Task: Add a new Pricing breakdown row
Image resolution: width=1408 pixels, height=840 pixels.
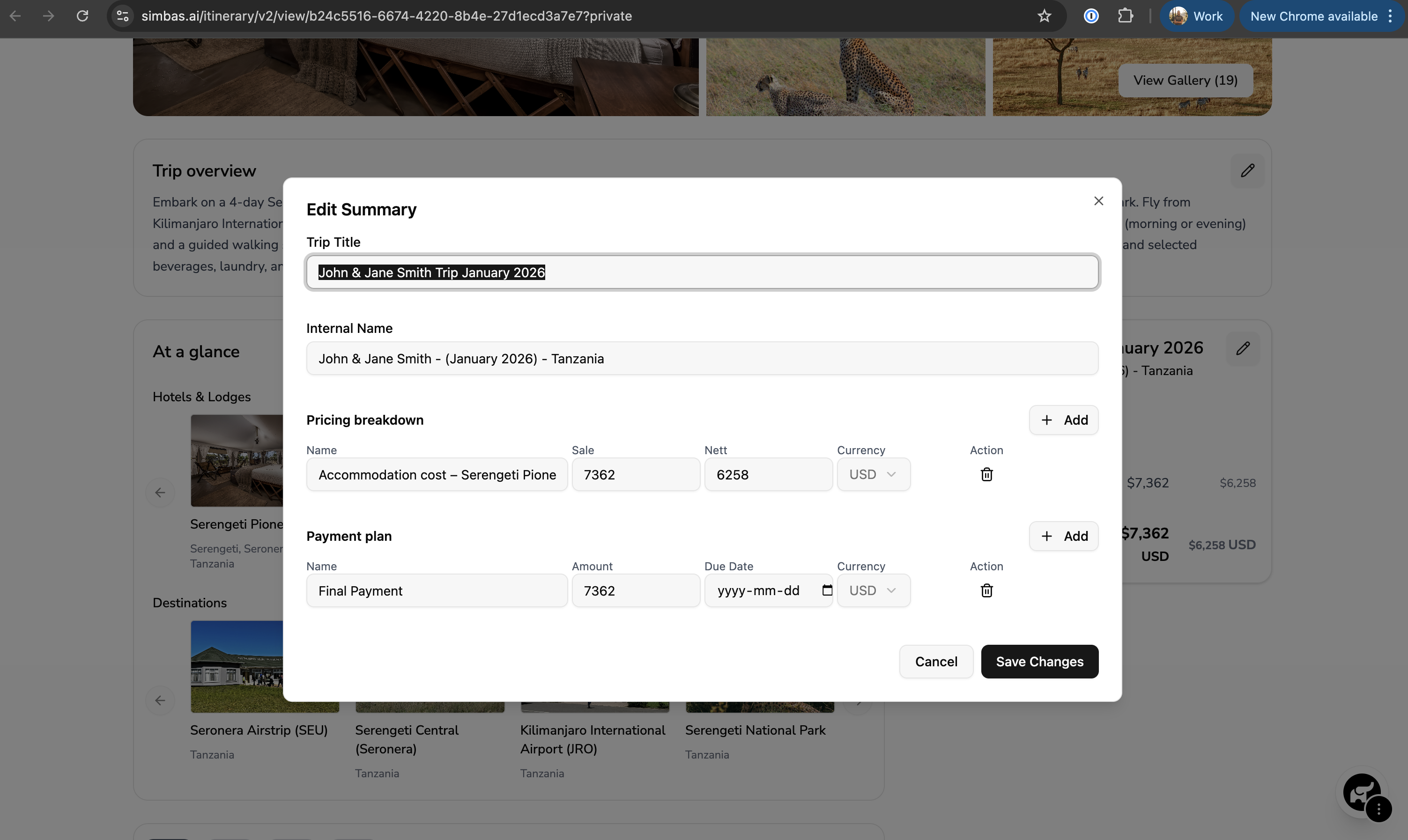Action: [1063, 420]
